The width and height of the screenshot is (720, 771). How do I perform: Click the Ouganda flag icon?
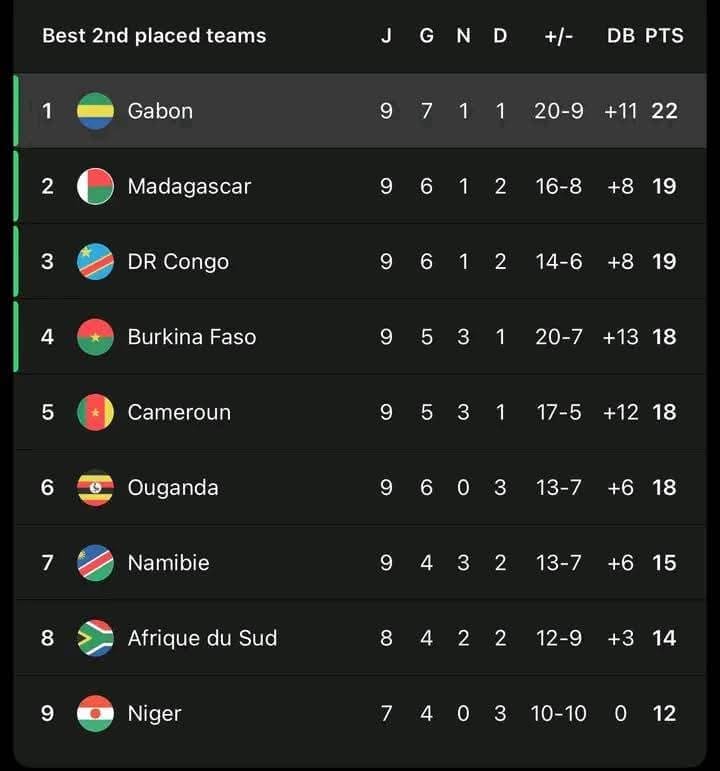pyautogui.click(x=95, y=488)
